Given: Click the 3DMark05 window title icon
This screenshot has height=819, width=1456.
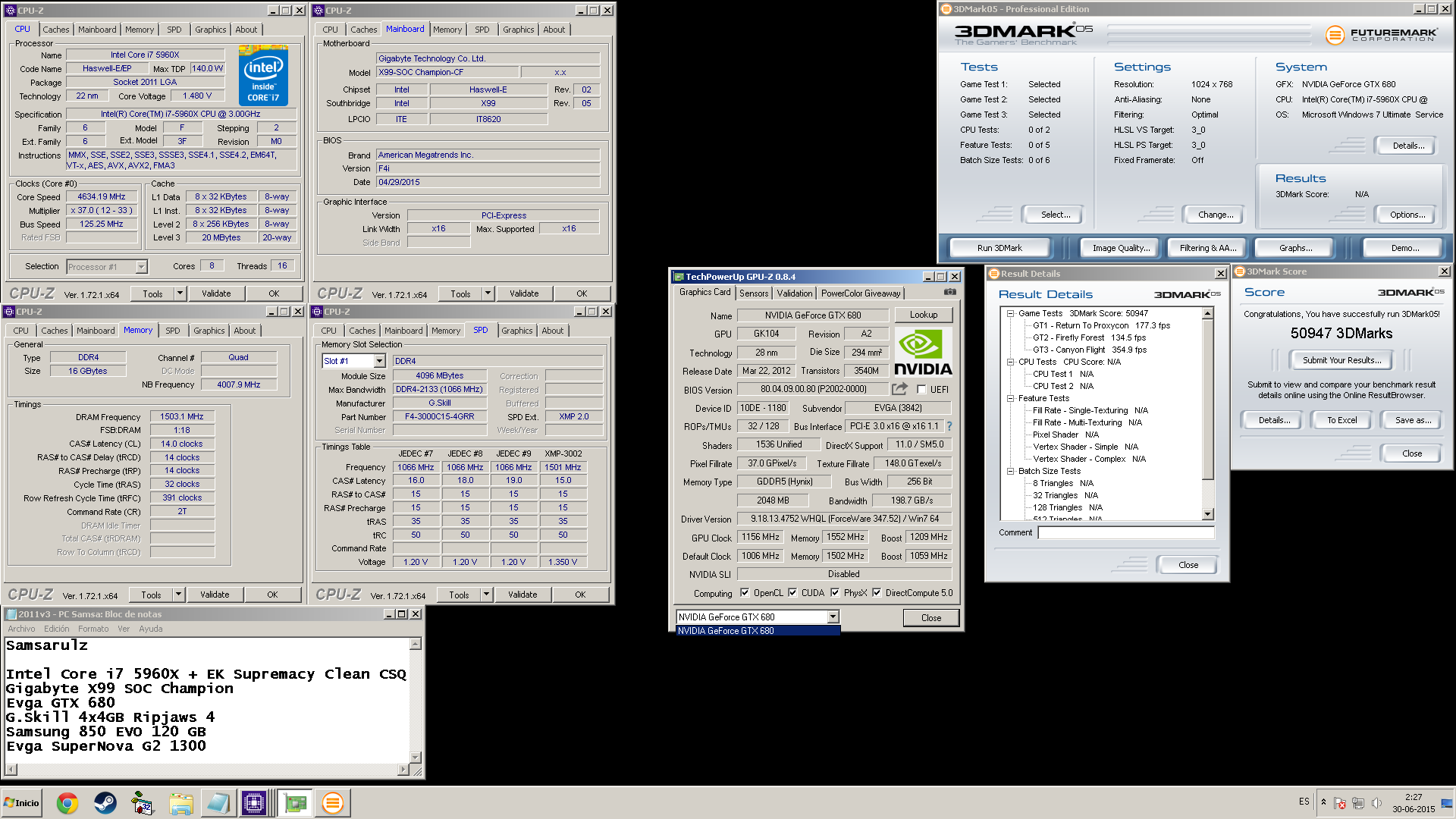Looking at the screenshot, I should [x=946, y=9].
